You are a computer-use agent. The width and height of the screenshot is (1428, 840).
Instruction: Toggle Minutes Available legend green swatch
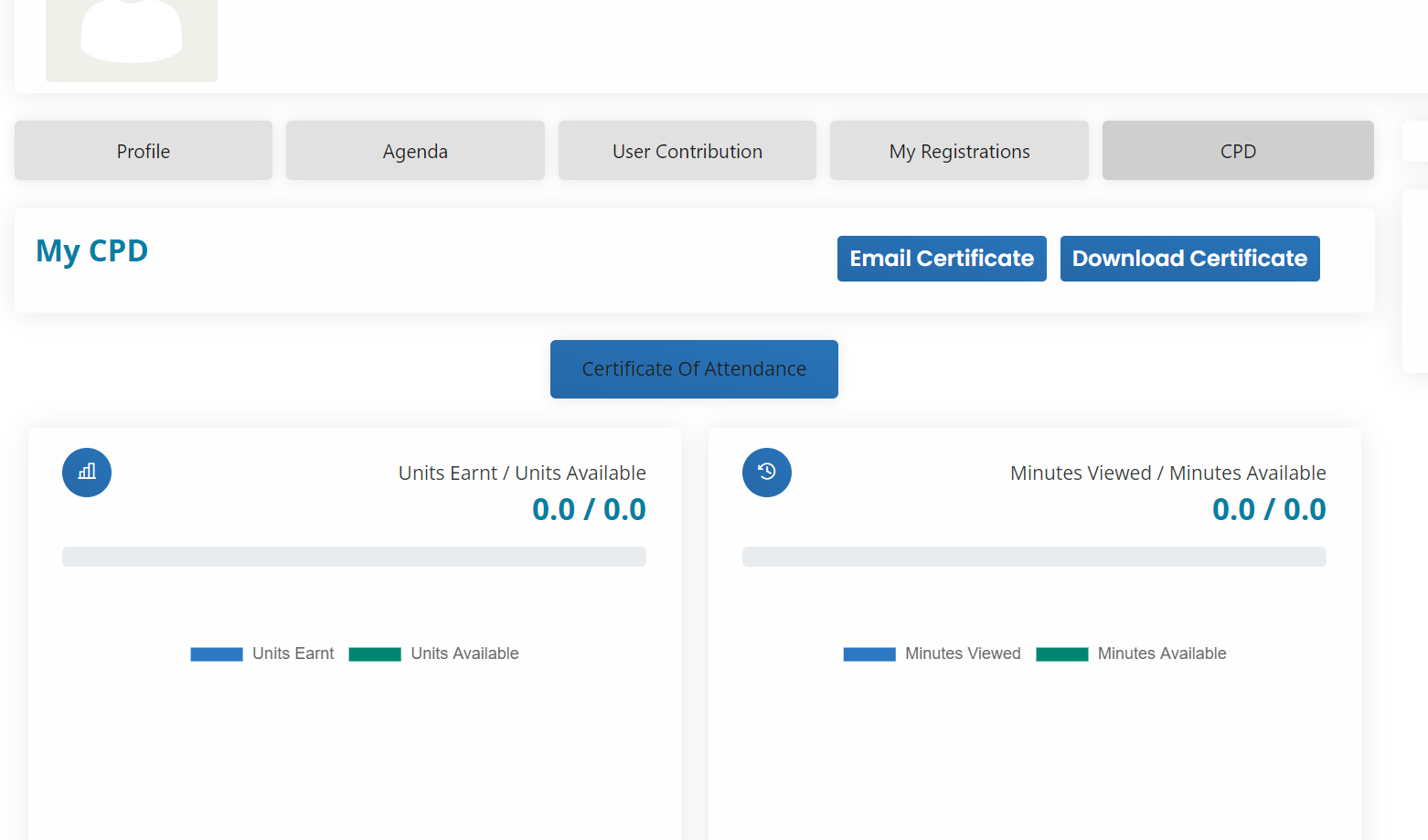tap(1061, 654)
